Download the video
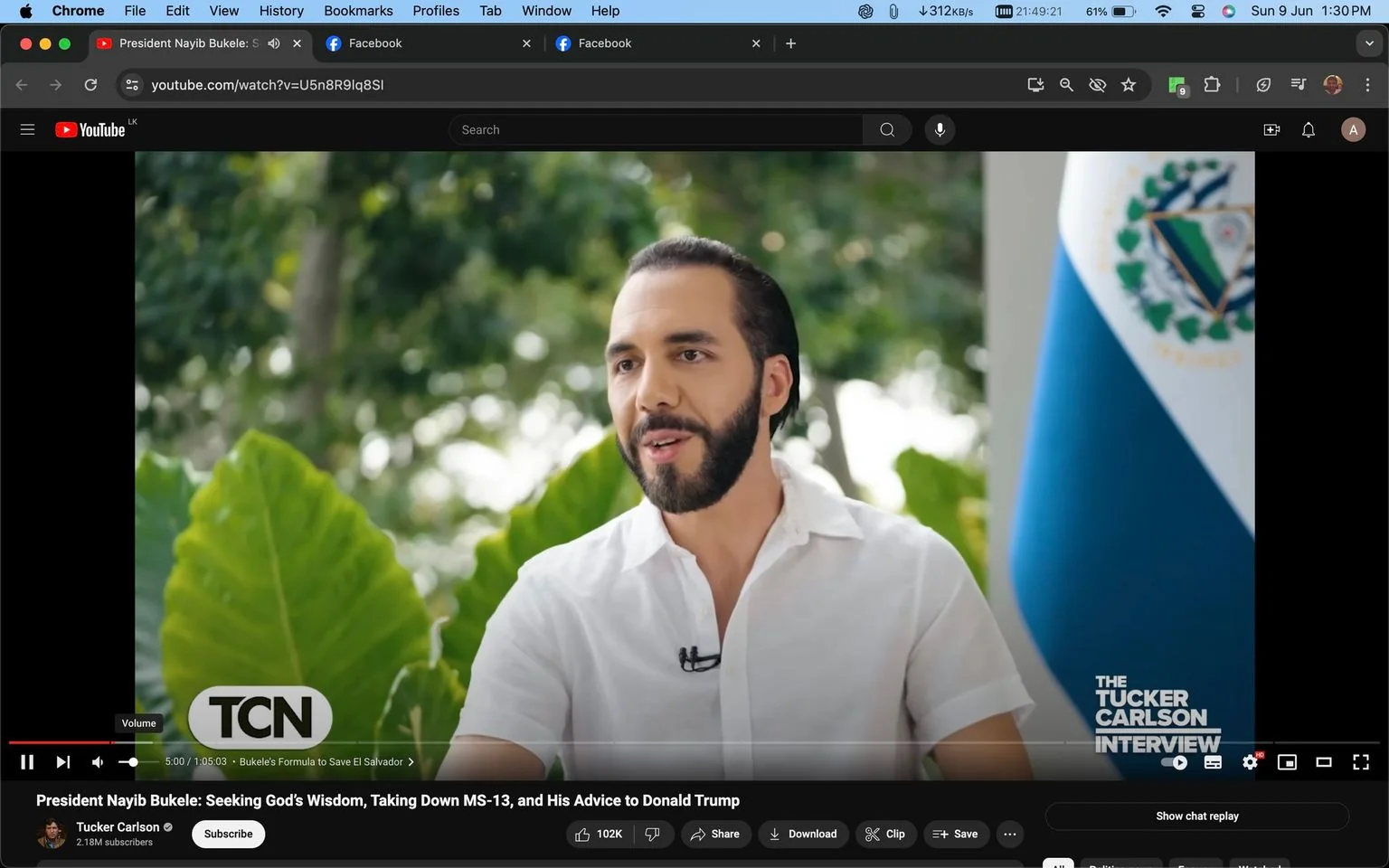1389x868 pixels. click(803, 834)
